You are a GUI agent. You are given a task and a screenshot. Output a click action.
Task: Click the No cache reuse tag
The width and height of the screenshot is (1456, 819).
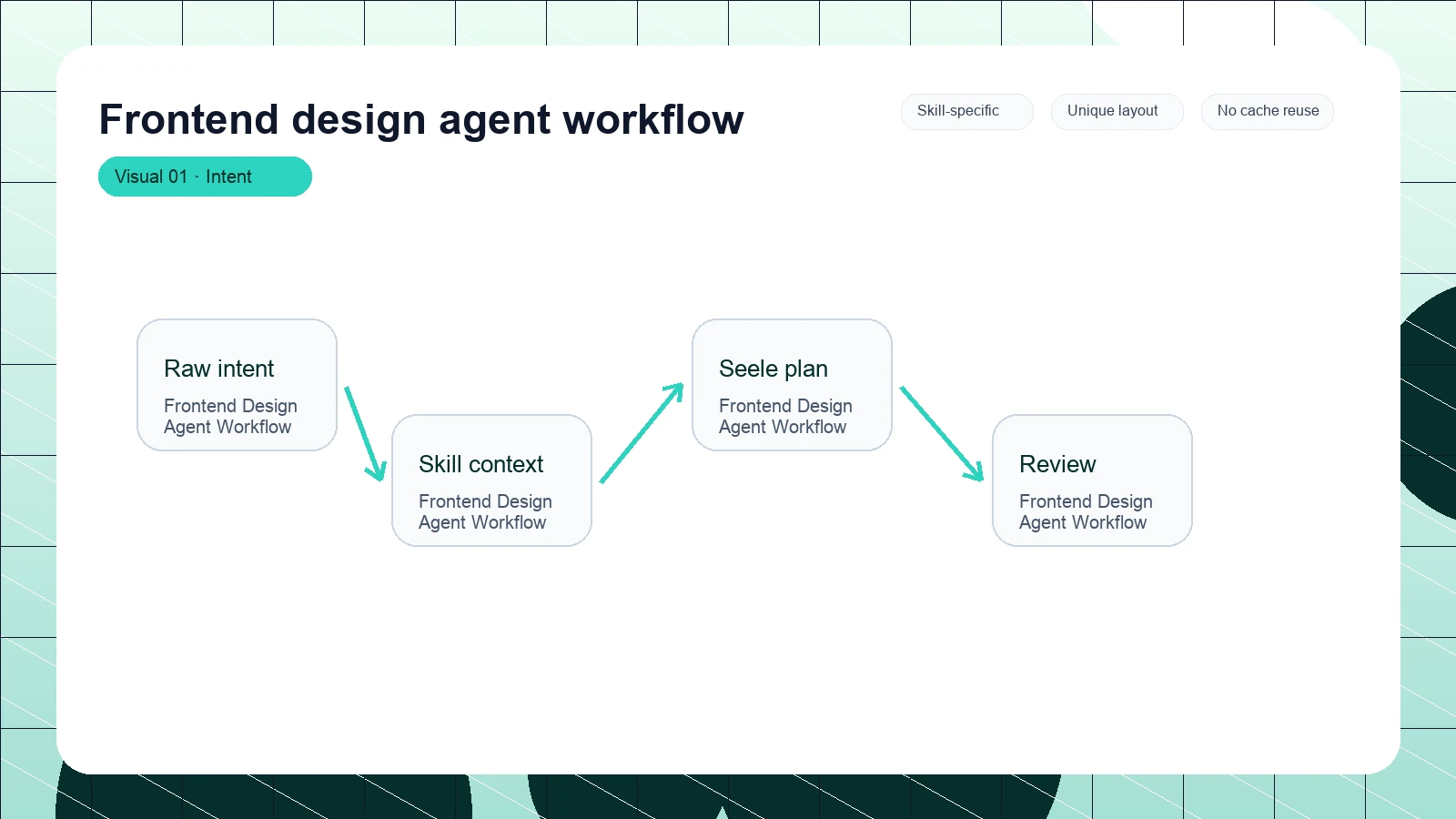[1267, 111]
